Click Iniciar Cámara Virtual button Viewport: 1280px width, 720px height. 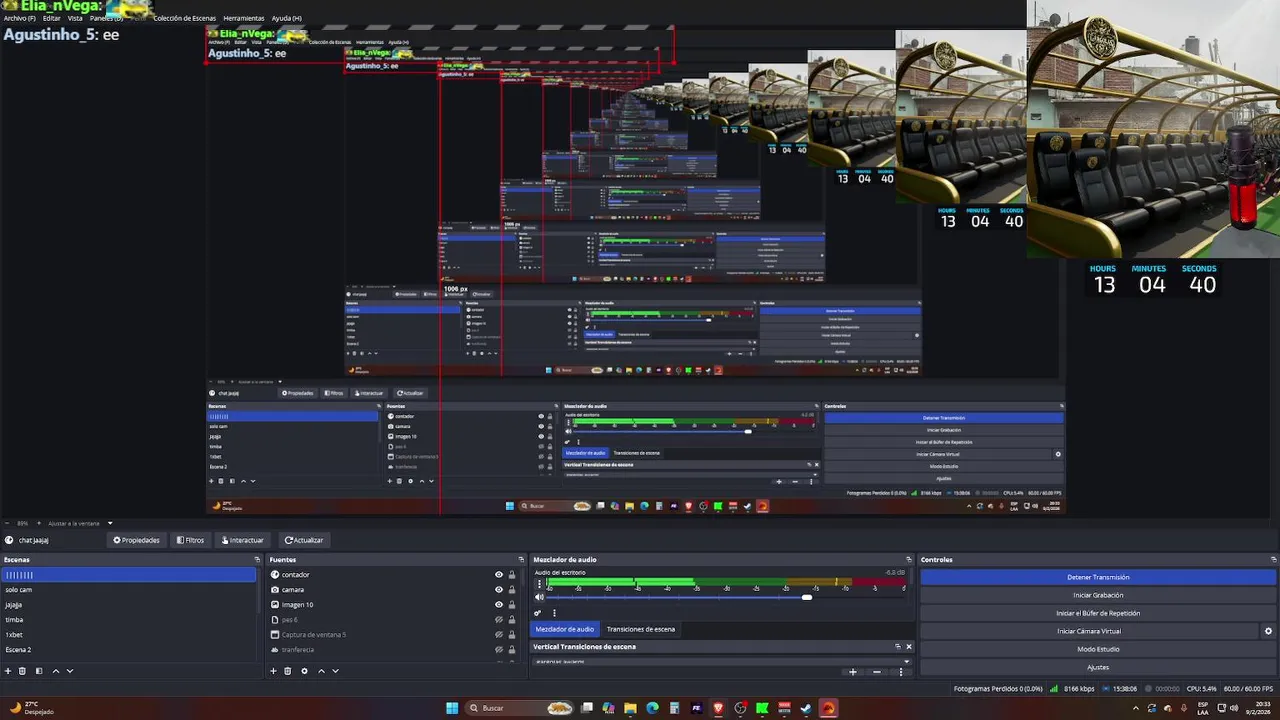[1089, 631]
